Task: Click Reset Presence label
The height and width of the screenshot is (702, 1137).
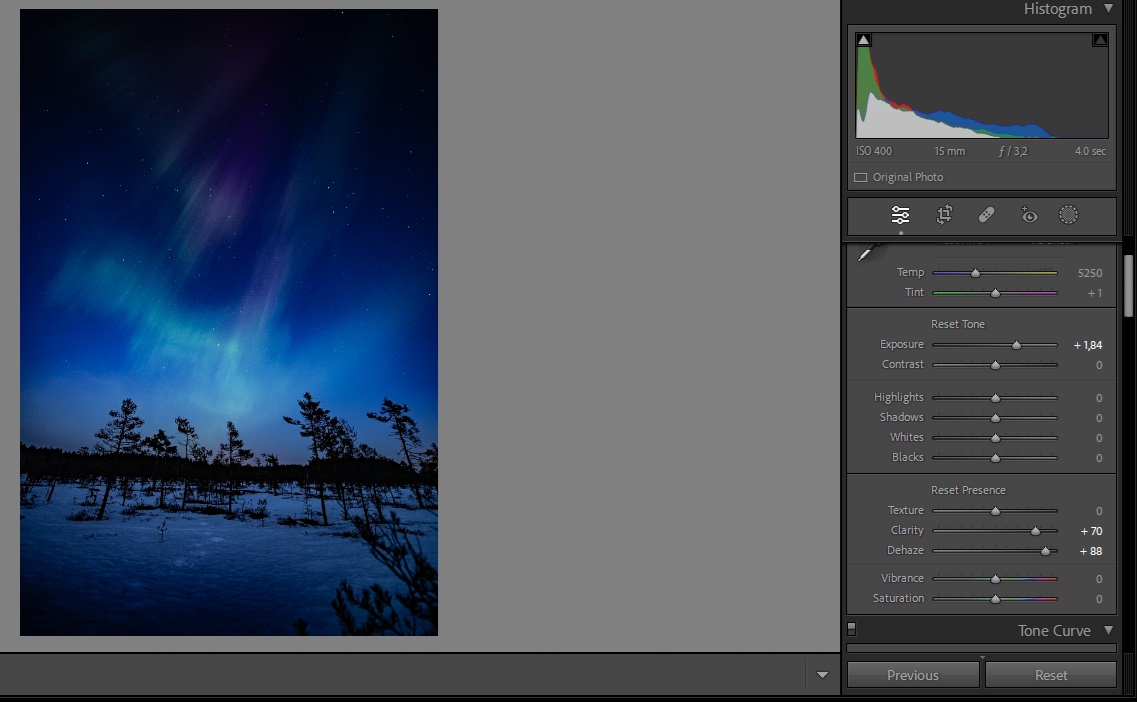Action: [x=968, y=490]
